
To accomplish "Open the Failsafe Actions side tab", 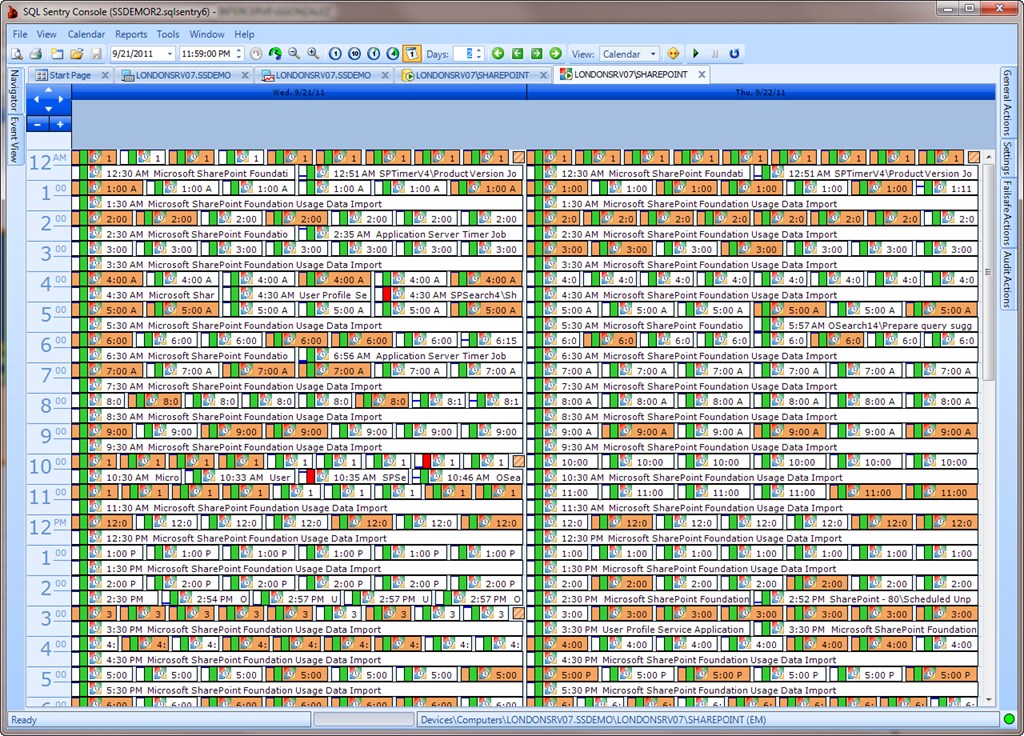I will [1007, 213].
